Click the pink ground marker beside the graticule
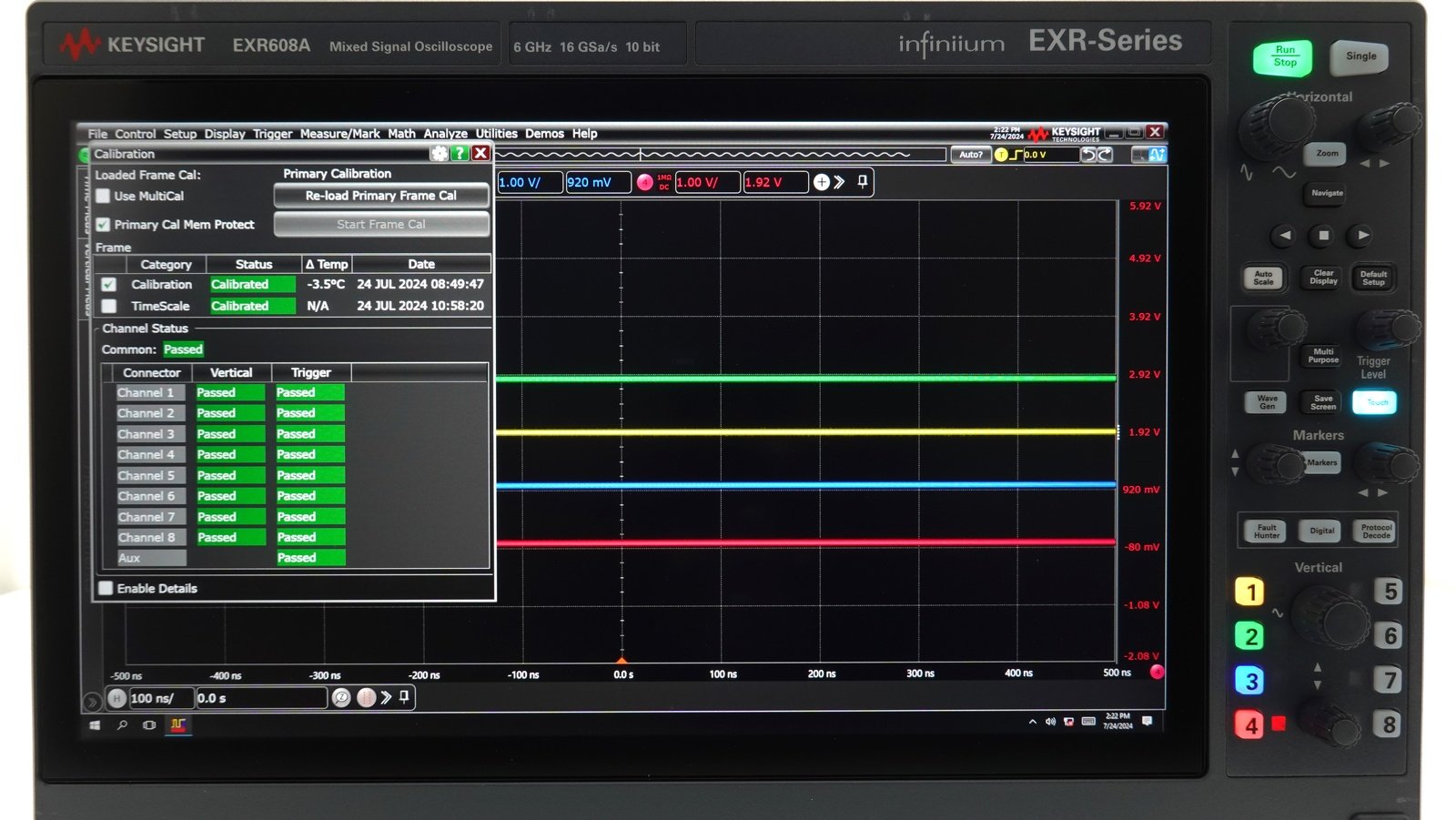 coord(1157,672)
